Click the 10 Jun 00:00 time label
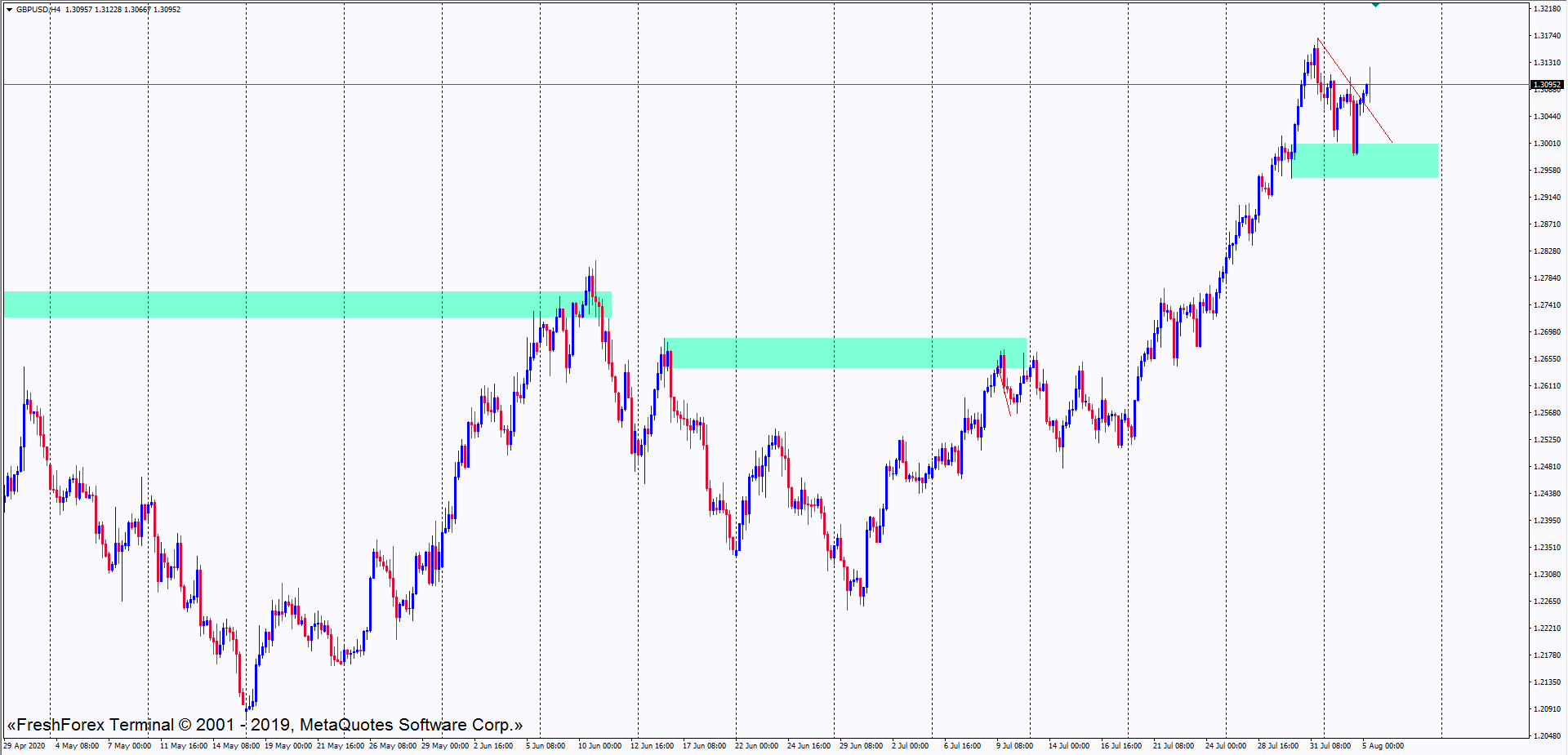Screen dimensions: 1568x755 599,745
